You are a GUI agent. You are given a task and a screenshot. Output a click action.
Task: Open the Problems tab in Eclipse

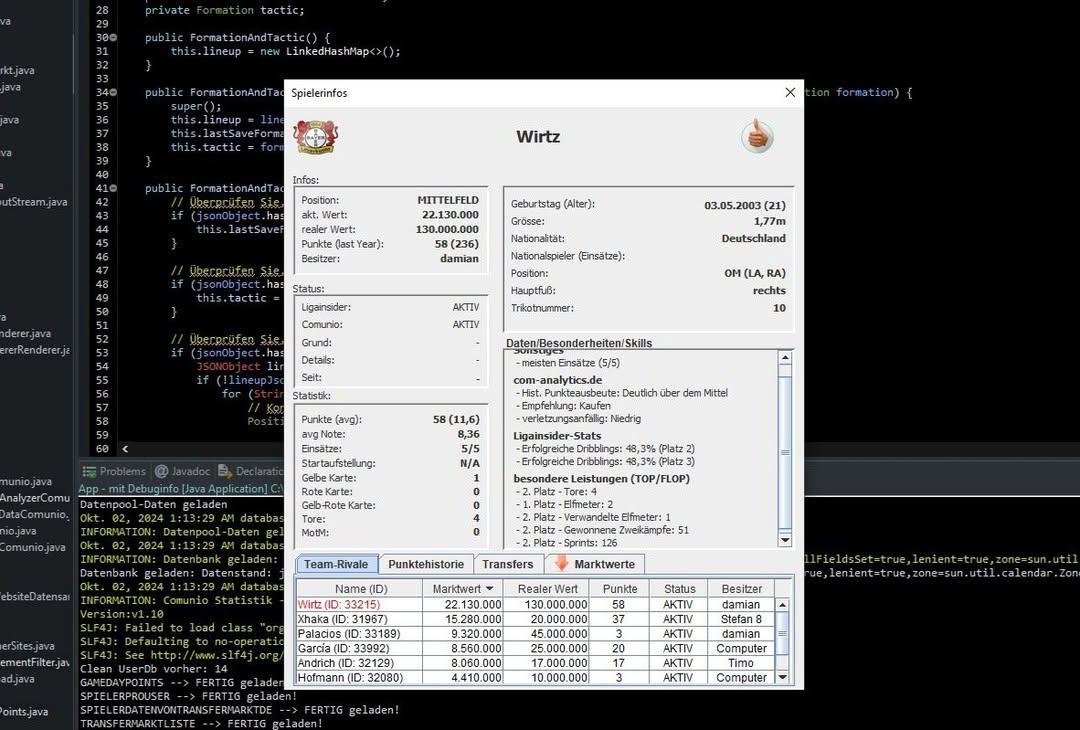(115, 471)
